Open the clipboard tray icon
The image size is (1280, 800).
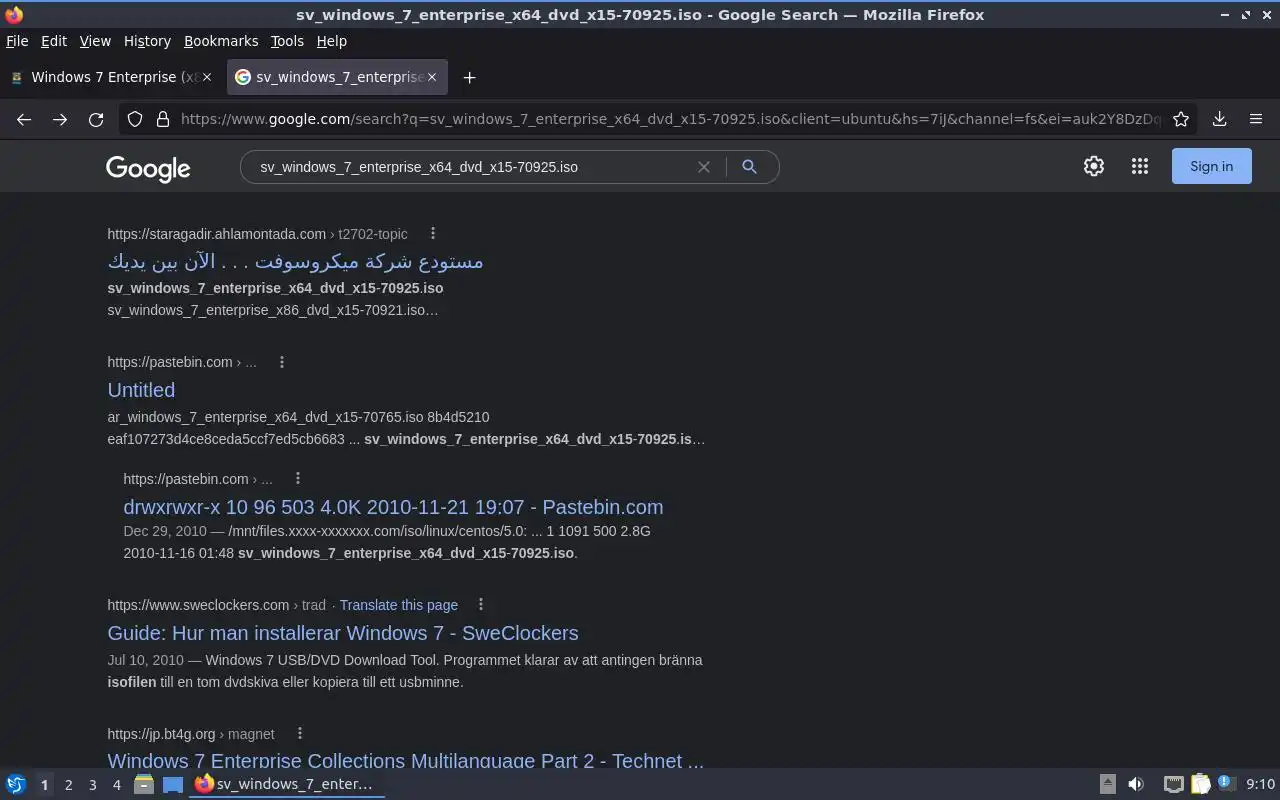click(1200, 784)
